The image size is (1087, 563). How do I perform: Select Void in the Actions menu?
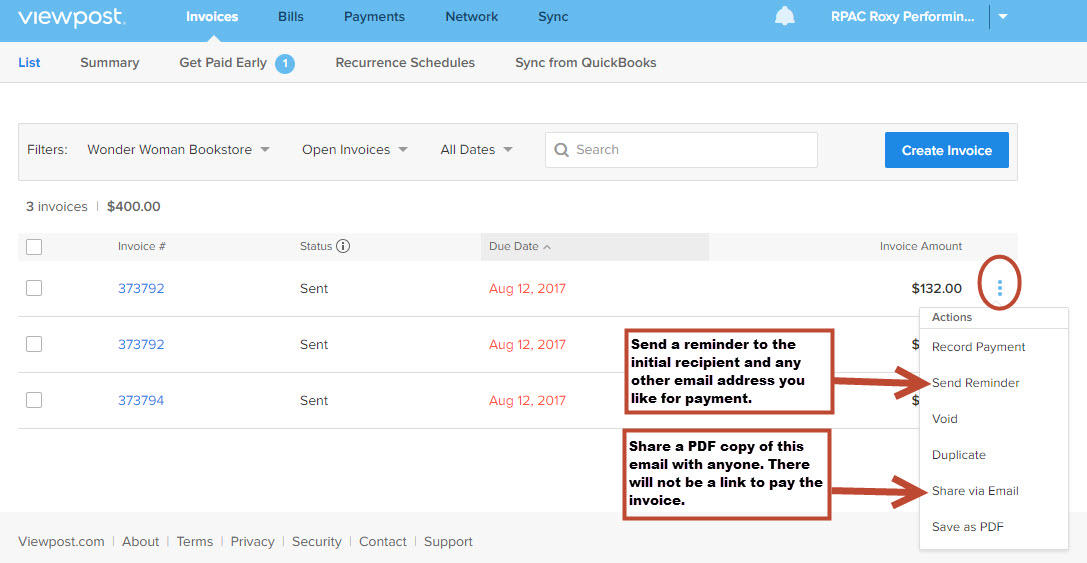(x=944, y=419)
